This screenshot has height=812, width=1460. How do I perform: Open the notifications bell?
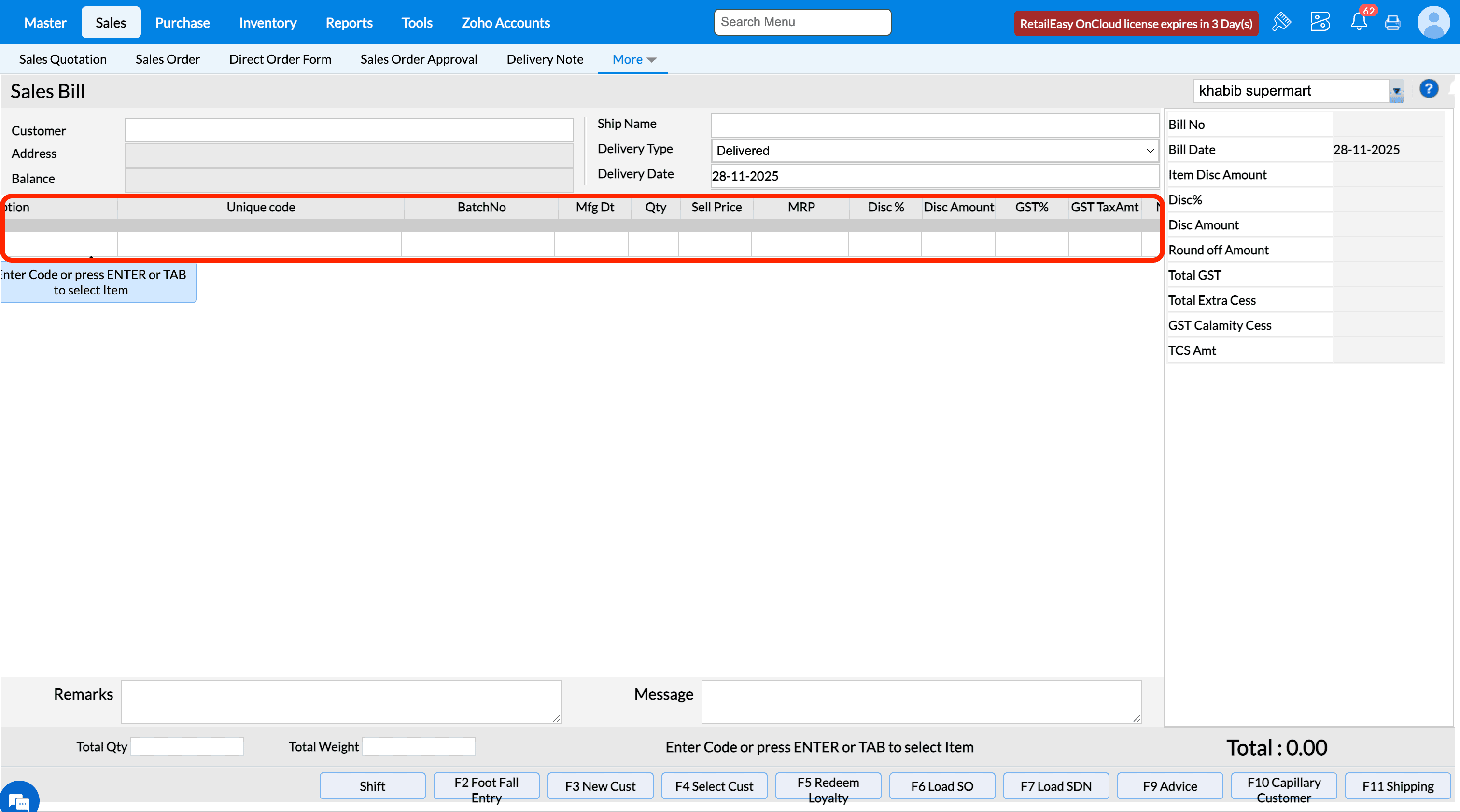tap(1359, 22)
